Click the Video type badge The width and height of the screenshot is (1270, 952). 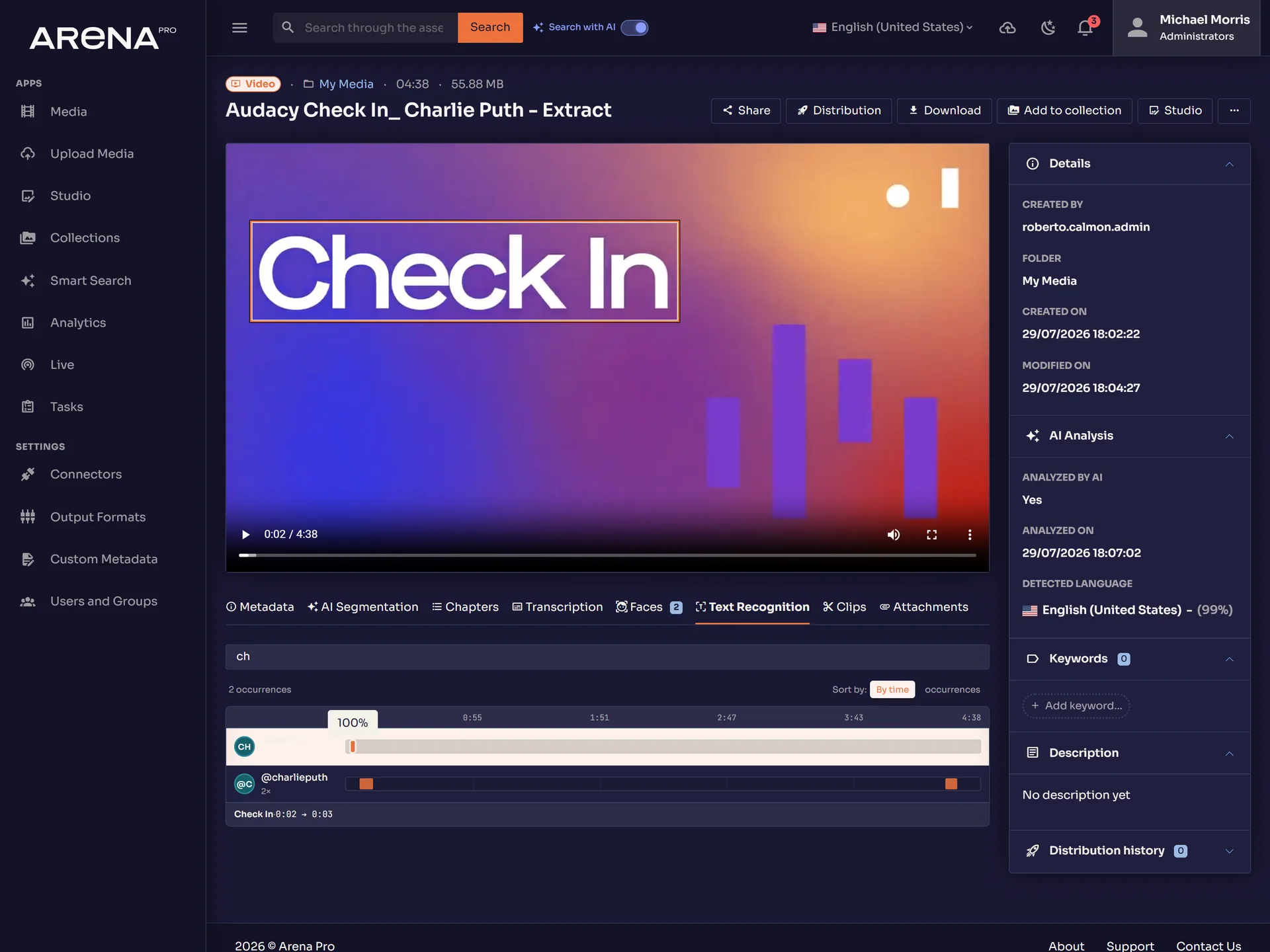click(253, 84)
